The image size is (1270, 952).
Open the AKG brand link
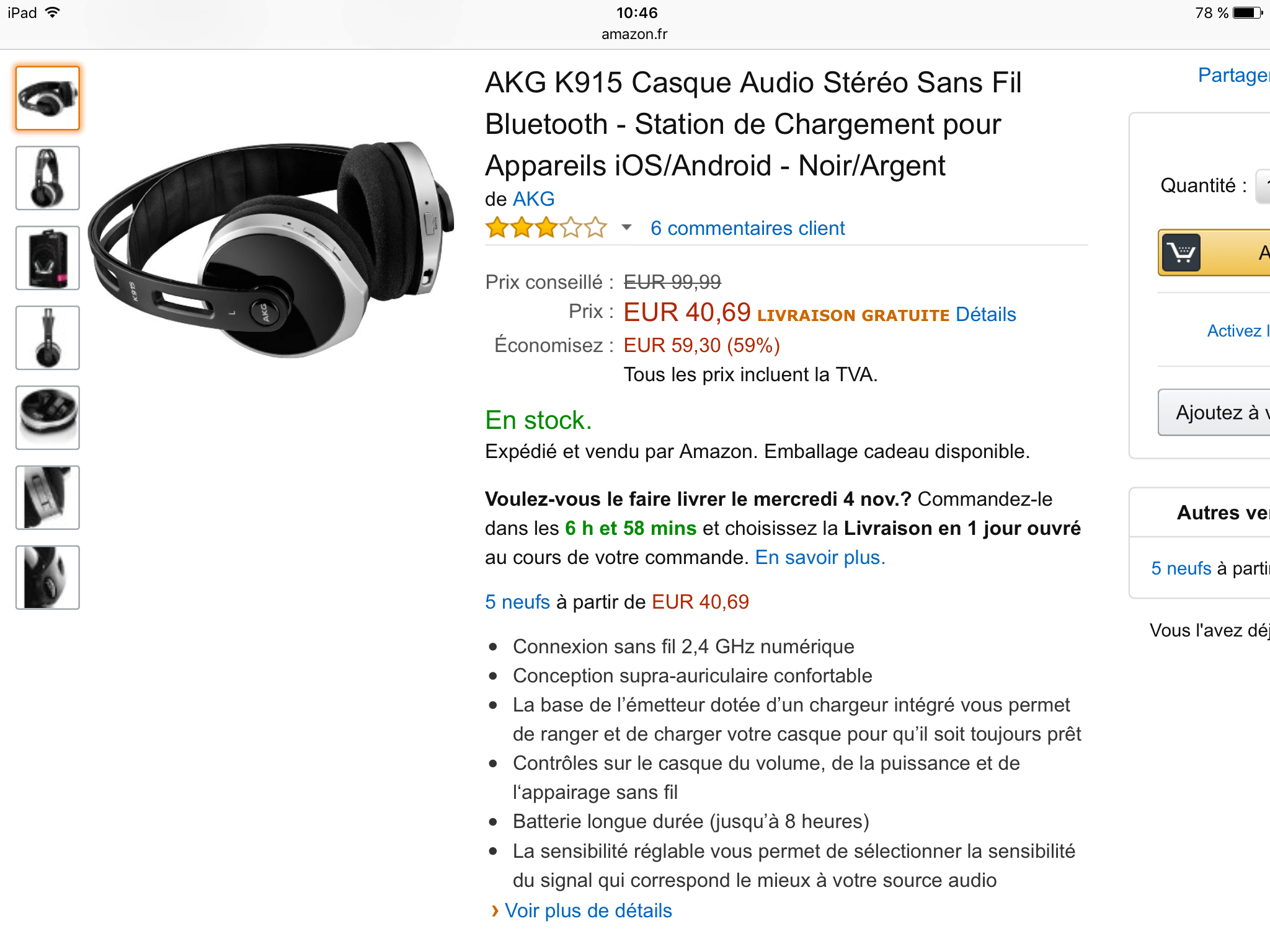pyautogui.click(x=533, y=199)
